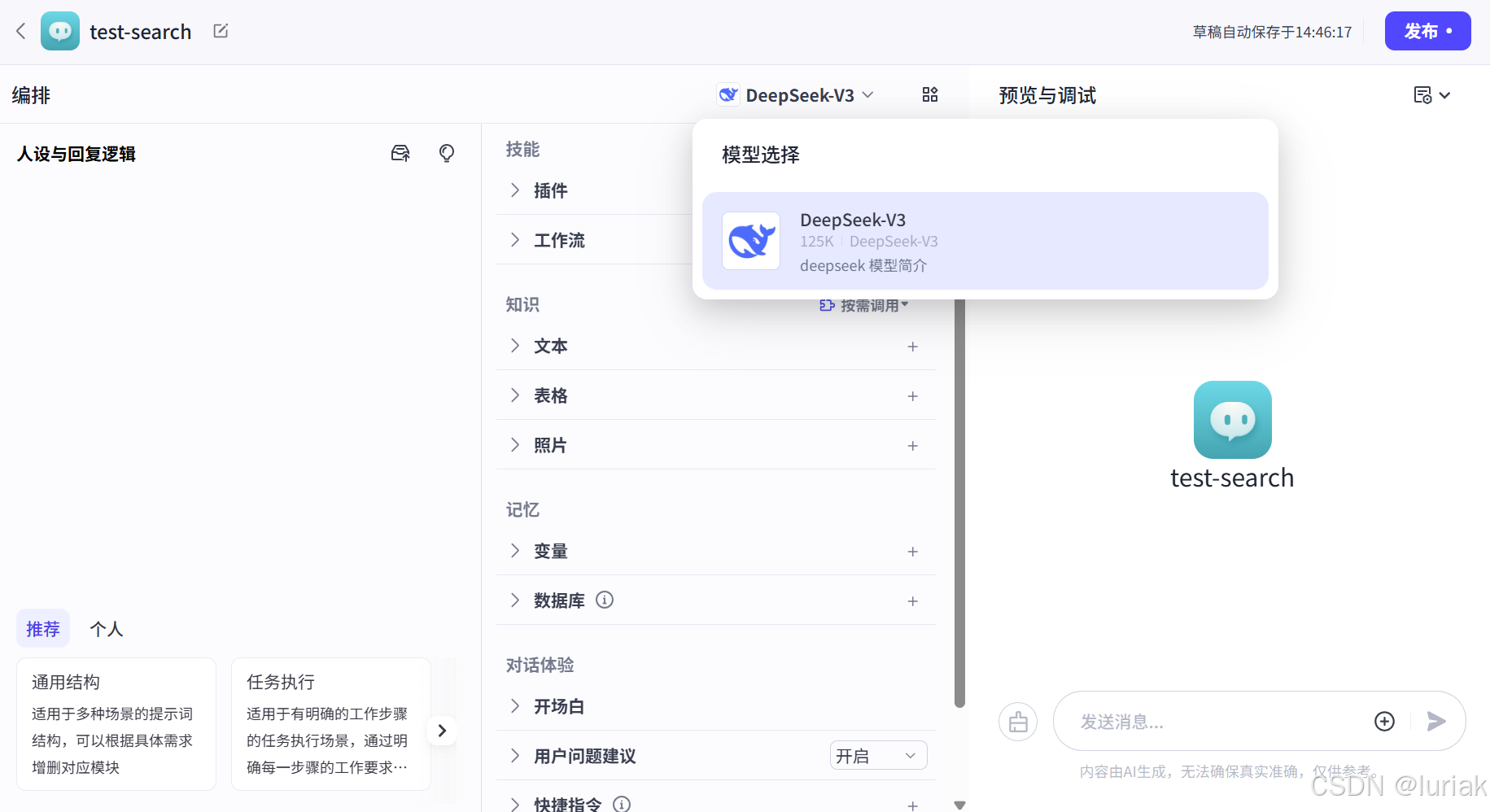Expand the 开场白 section

[515, 706]
